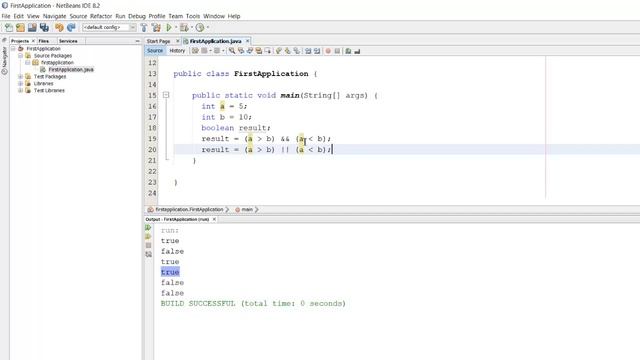Re-run the program from Output panel
The image size is (640, 360).
[x=148, y=228]
